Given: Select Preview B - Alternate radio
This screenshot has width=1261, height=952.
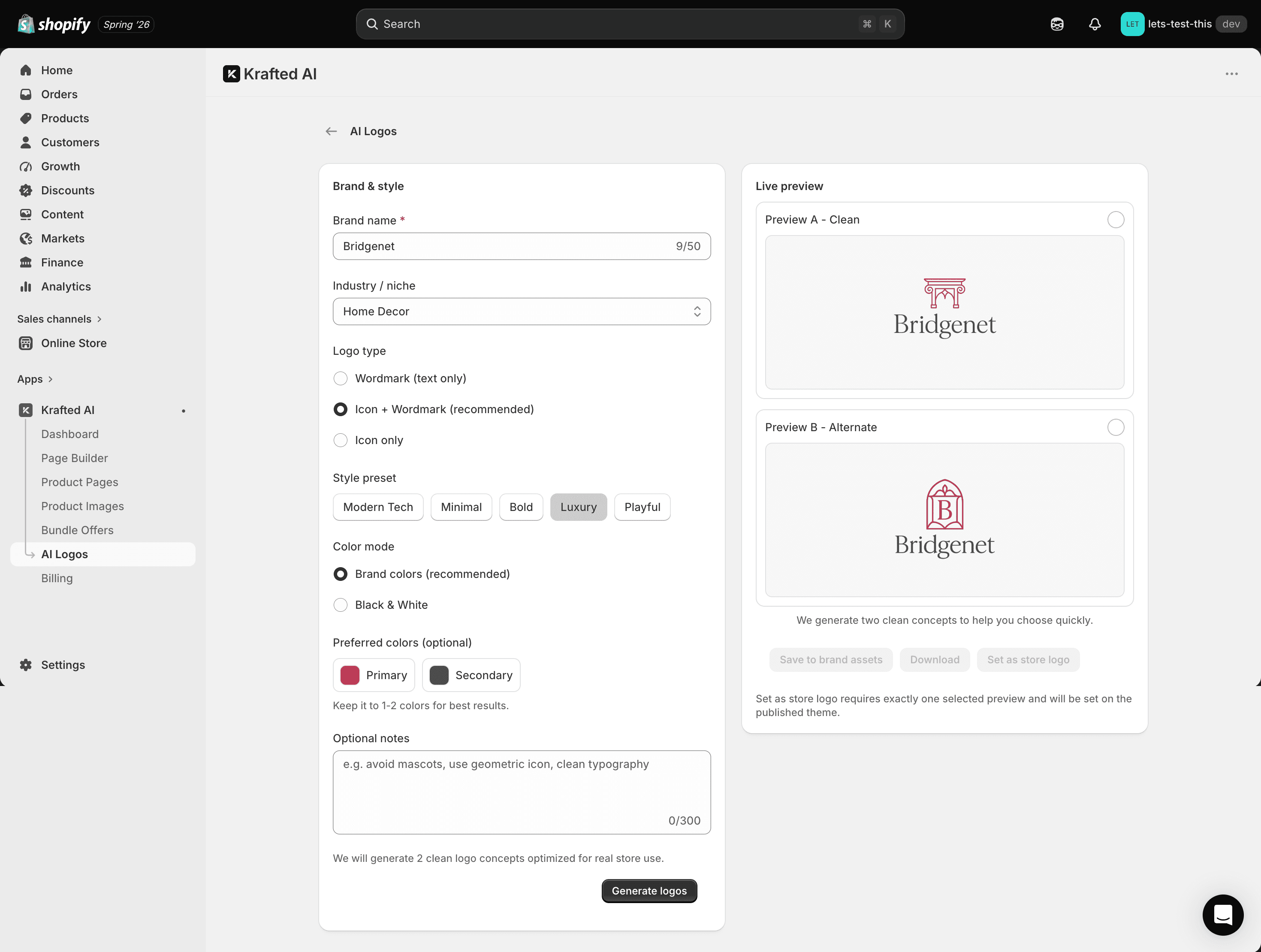Looking at the screenshot, I should click(x=1116, y=428).
